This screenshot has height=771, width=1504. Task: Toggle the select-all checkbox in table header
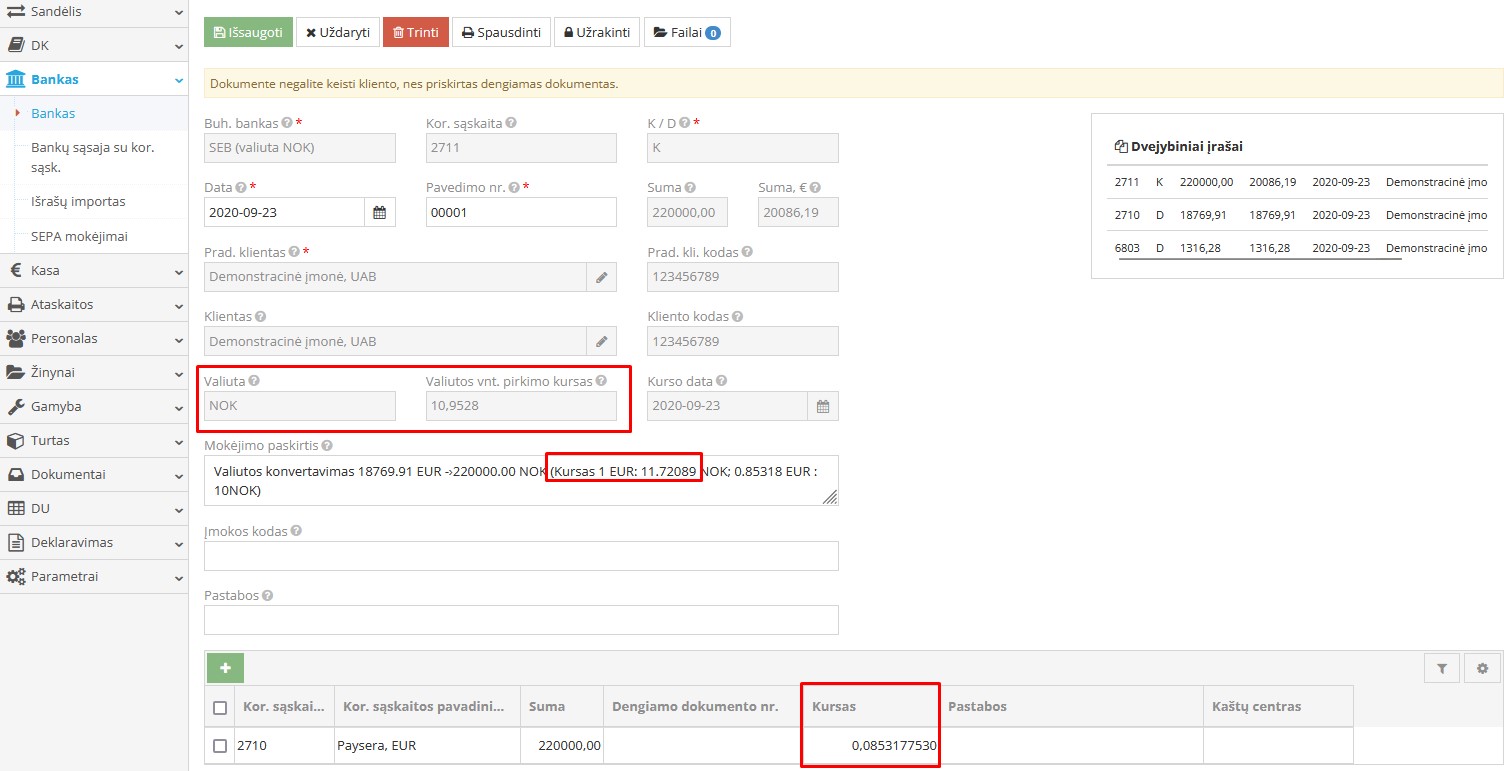(x=220, y=707)
